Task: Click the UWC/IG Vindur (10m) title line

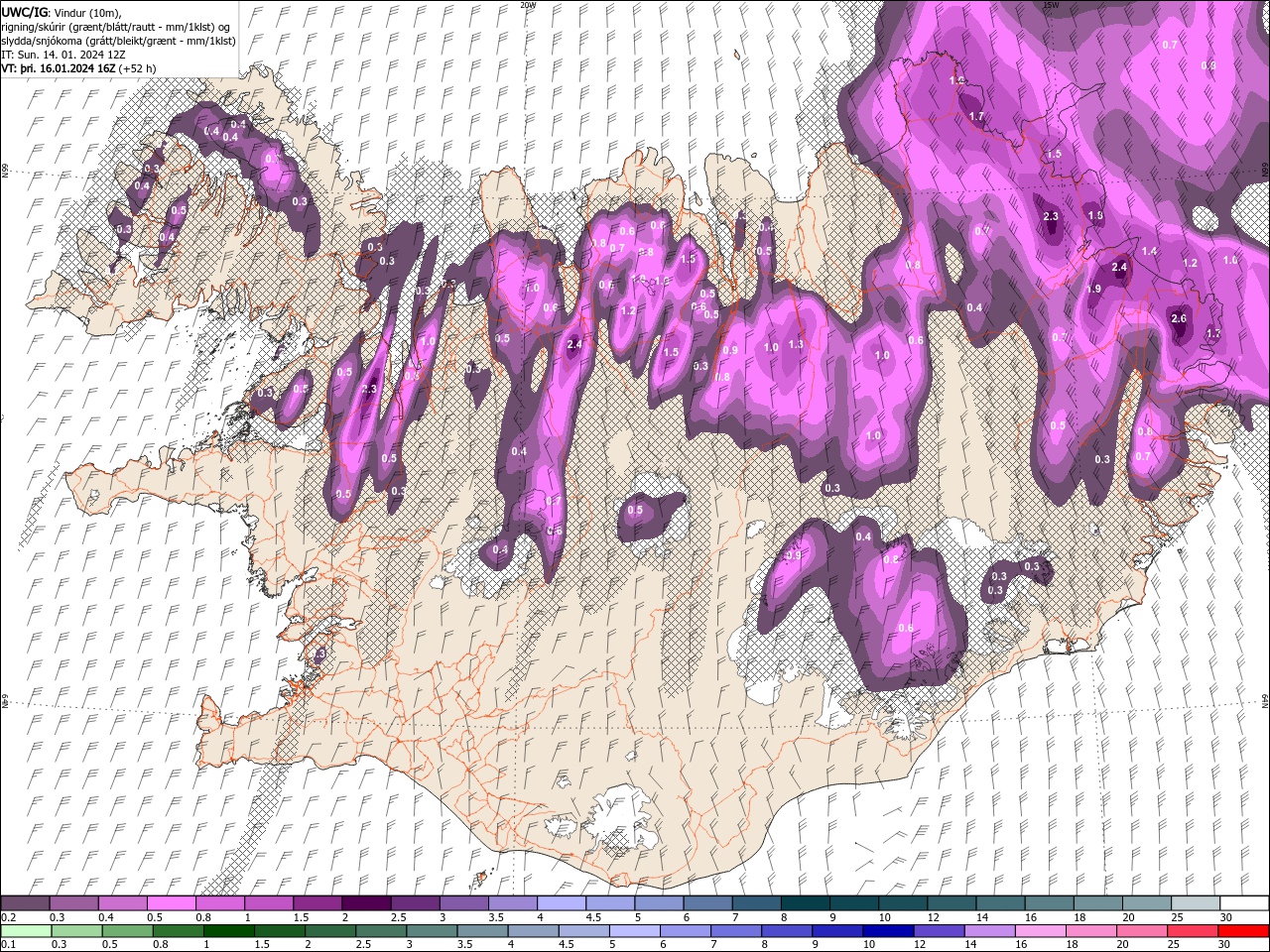Action: [62, 12]
